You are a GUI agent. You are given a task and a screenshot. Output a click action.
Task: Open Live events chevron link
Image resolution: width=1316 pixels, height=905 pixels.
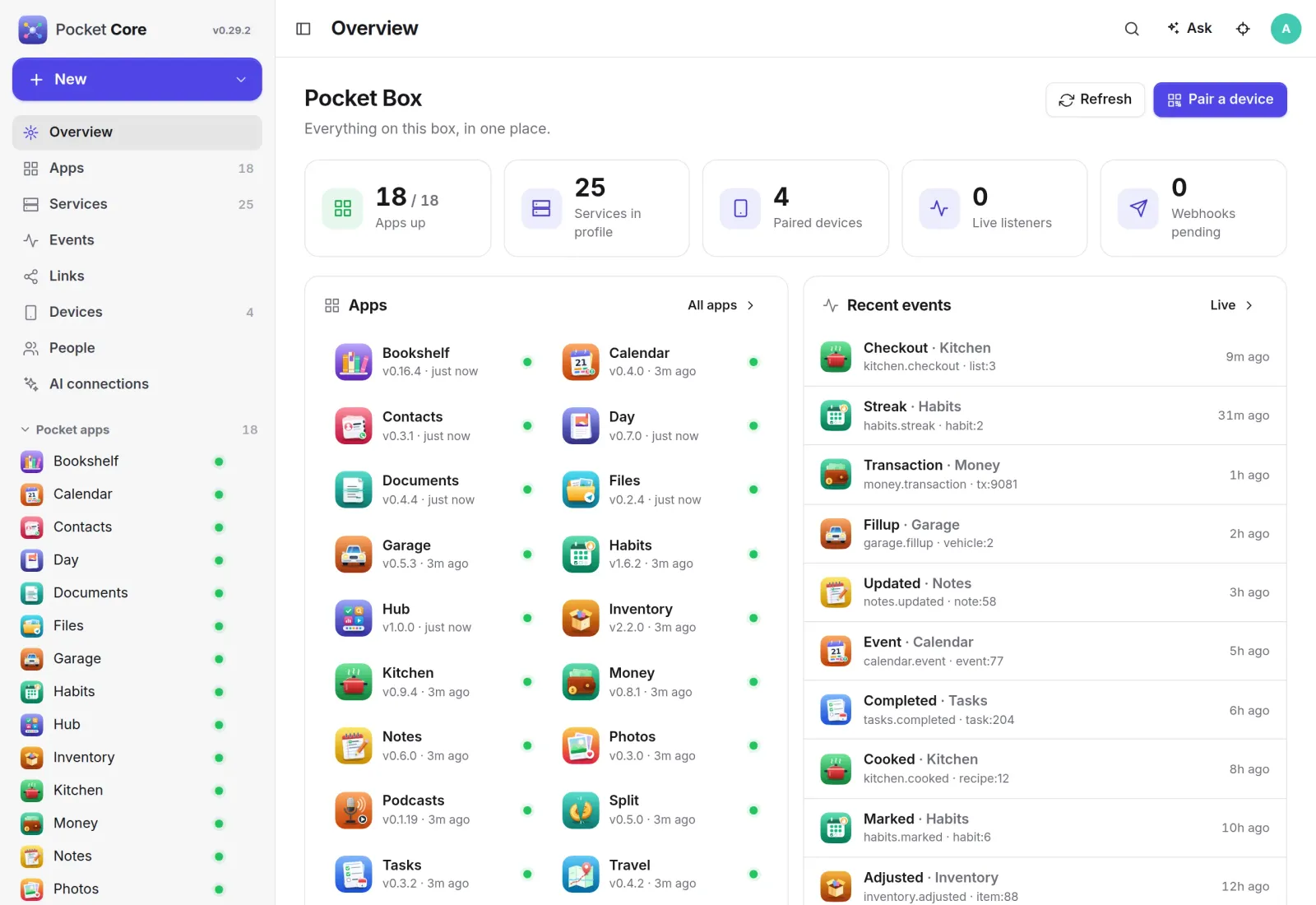(x=1231, y=305)
